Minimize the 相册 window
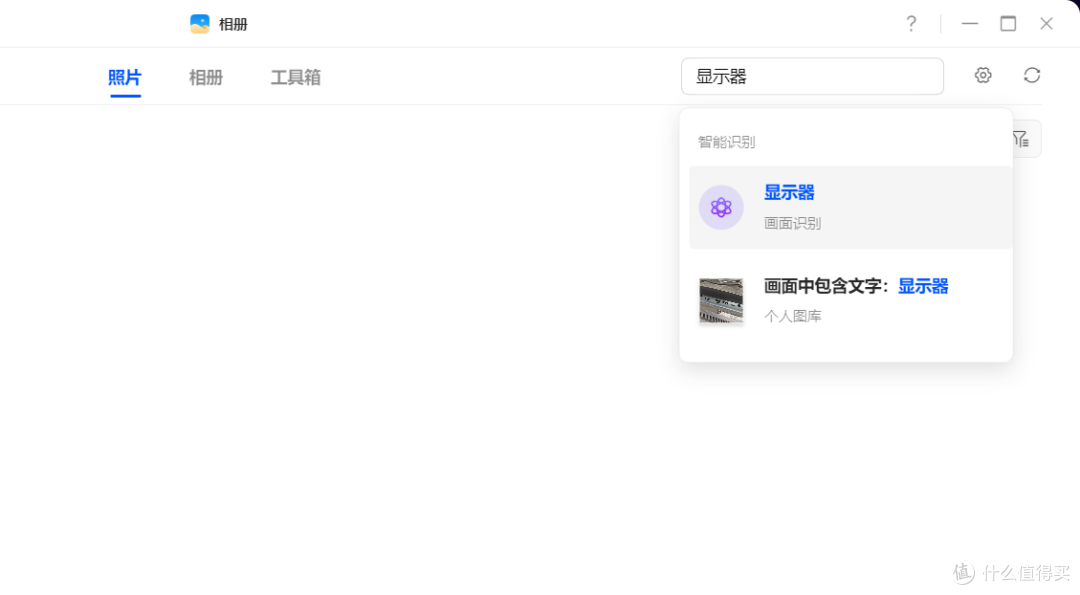This screenshot has width=1080, height=595. tap(970, 23)
